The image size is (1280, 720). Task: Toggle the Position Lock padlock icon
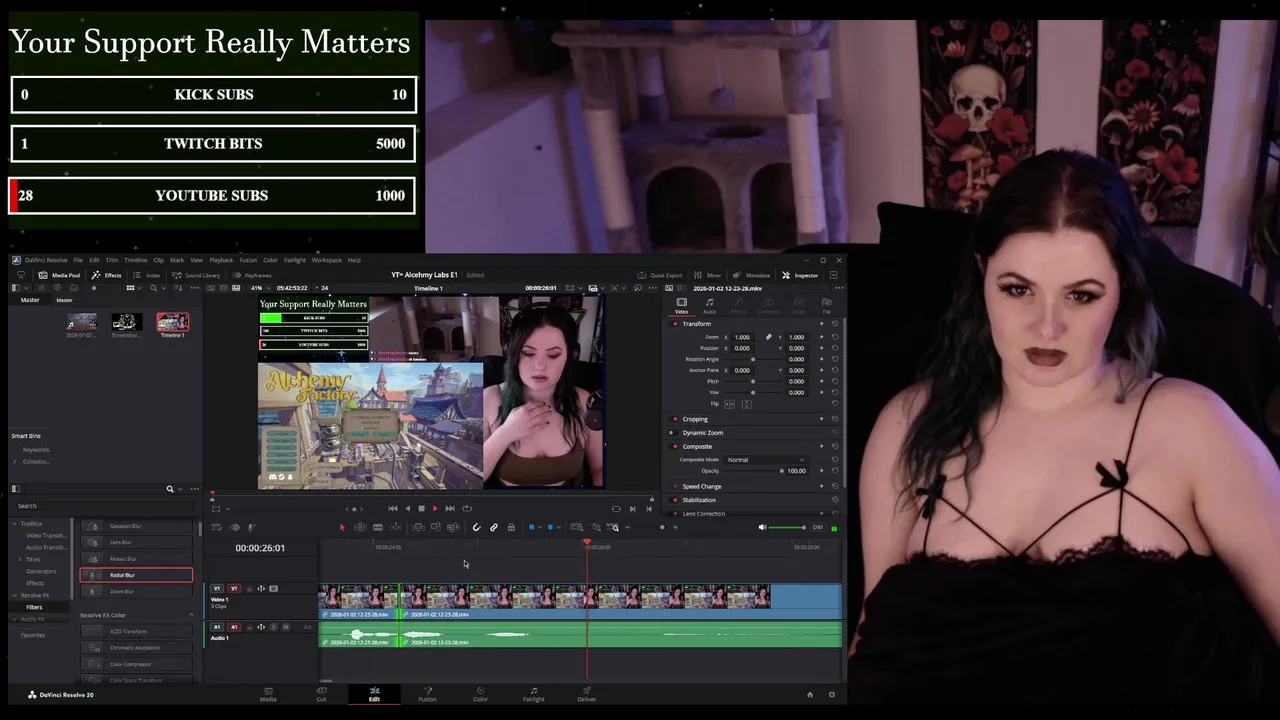(511, 527)
